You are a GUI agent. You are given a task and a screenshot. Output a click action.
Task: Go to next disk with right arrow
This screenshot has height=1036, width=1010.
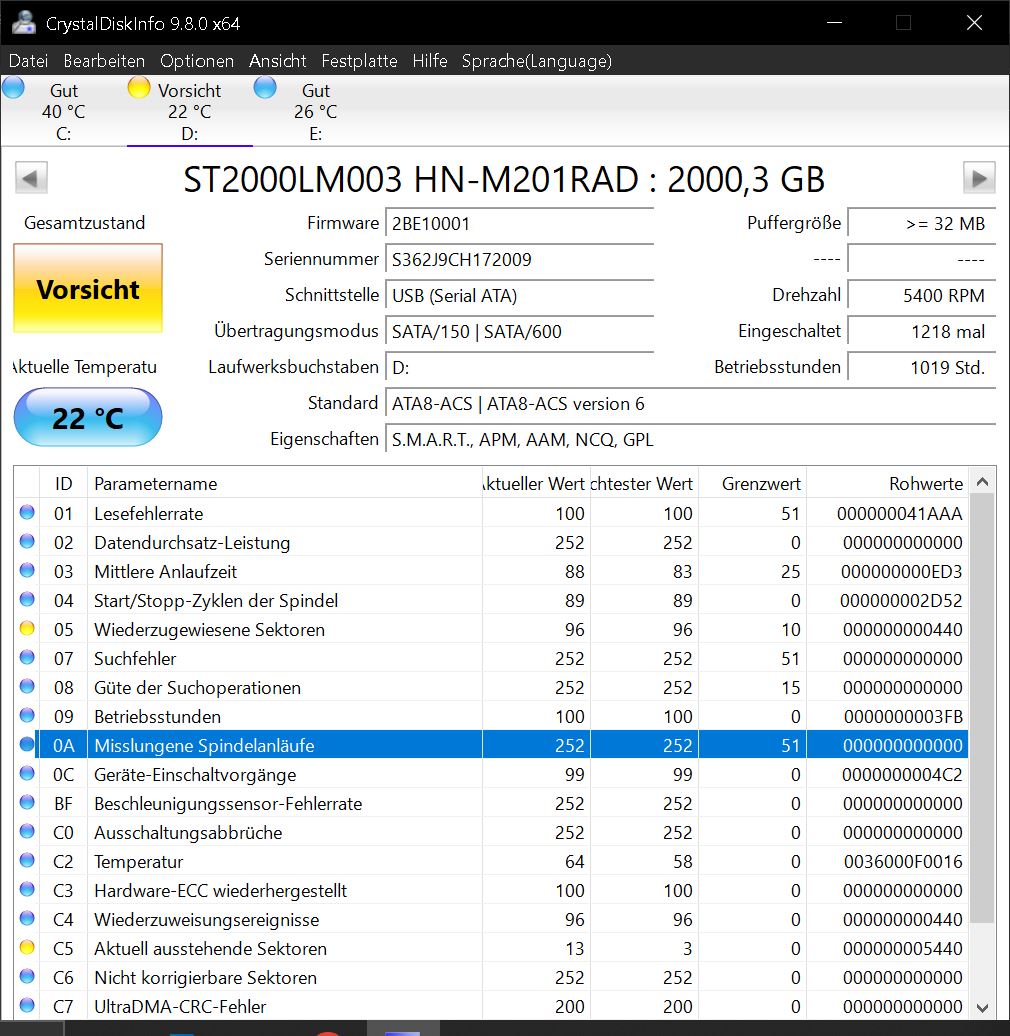[979, 178]
